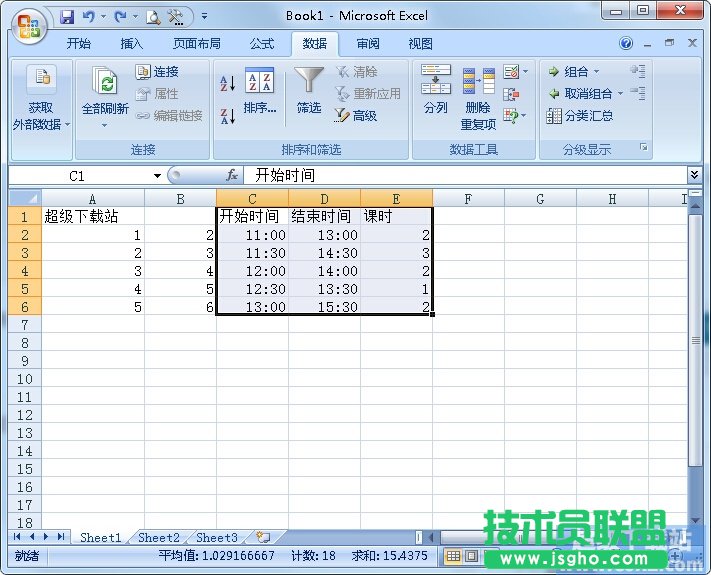Screen dimensions: 711x575
Task: Switch to Normal view in status bar
Action: pyautogui.click(x=453, y=556)
